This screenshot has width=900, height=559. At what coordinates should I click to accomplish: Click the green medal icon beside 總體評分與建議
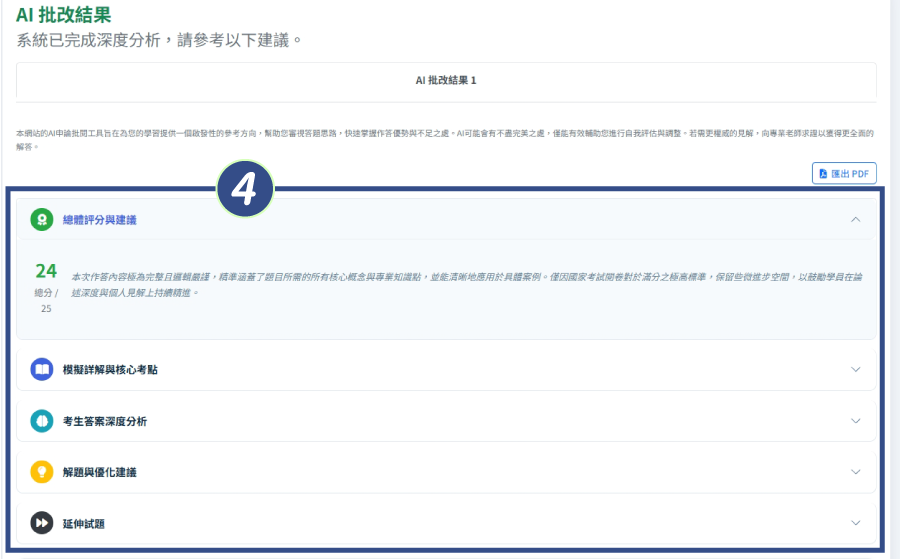point(42,219)
